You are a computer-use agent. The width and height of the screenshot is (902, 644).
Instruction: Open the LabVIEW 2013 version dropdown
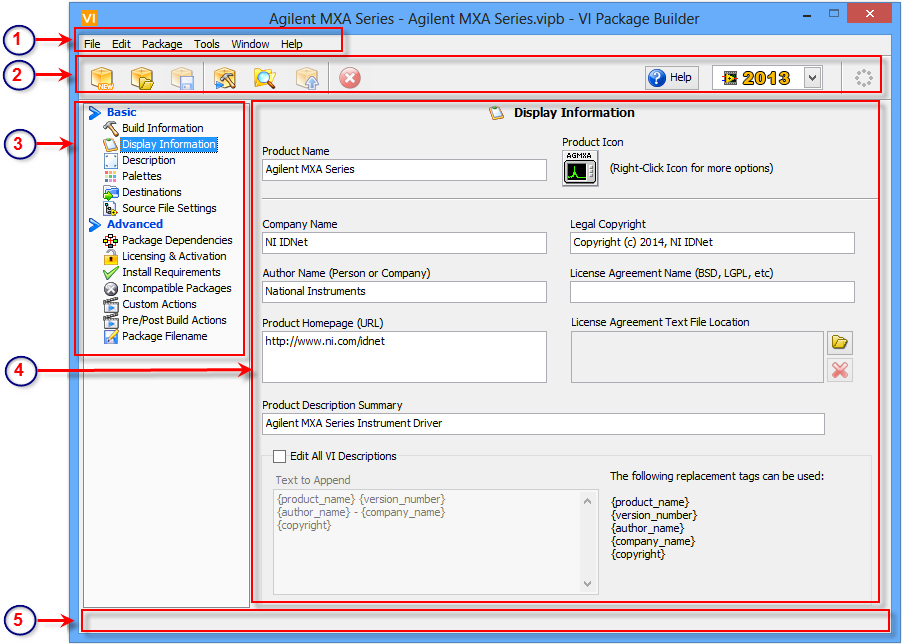click(x=812, y=78)
